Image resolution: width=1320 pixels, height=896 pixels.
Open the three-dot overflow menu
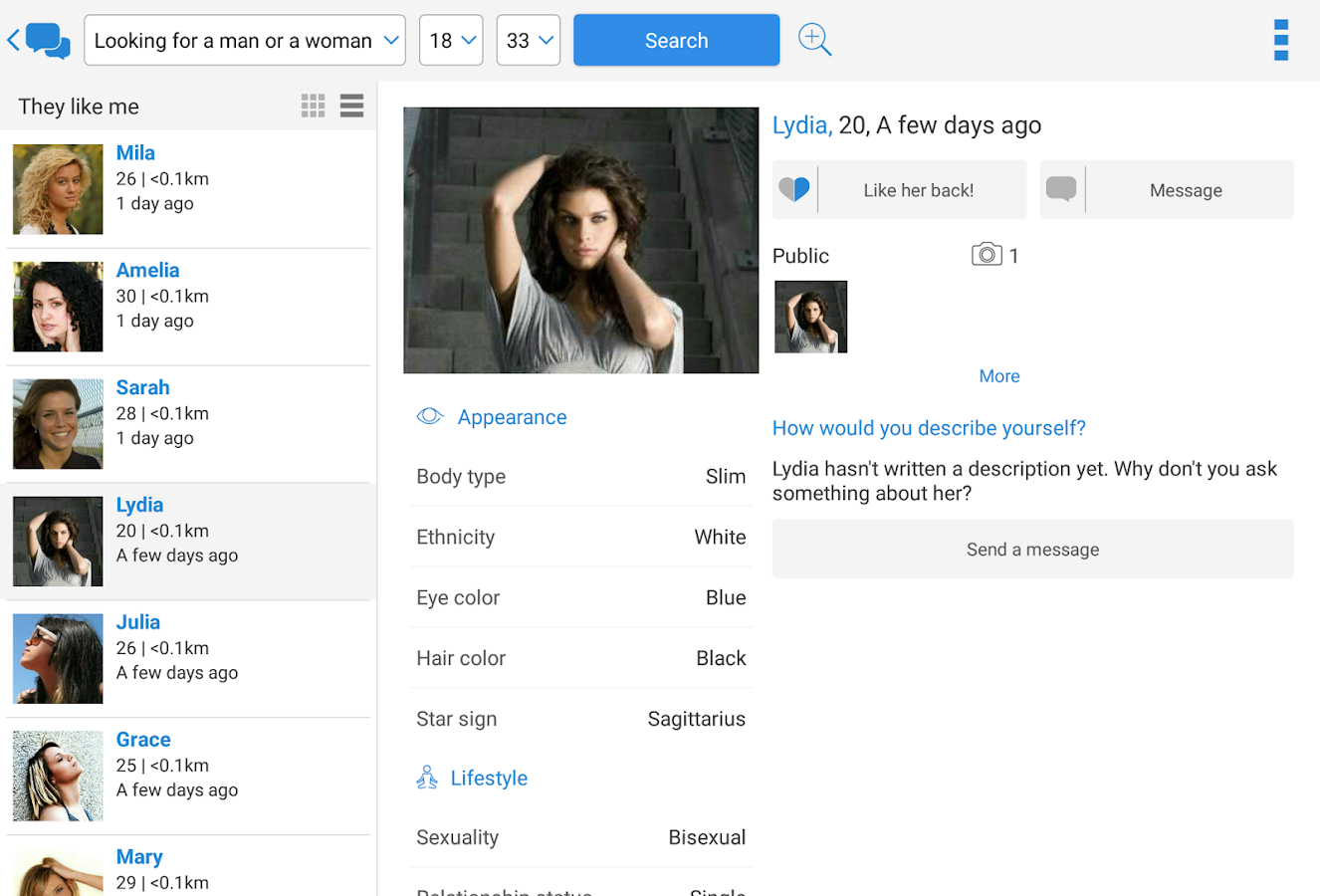point(1281,40)
